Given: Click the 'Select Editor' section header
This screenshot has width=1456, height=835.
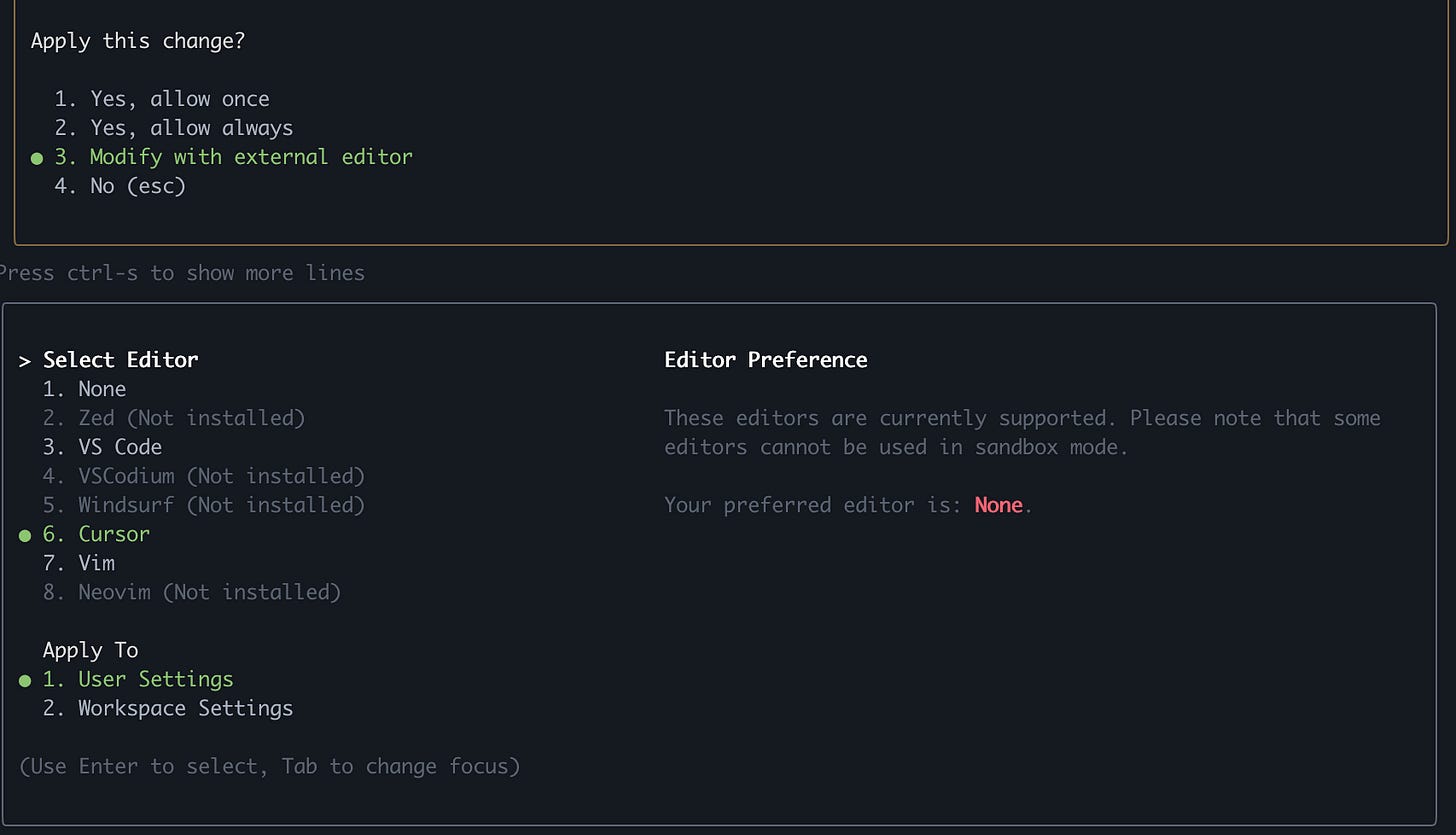Looking at the screenshot, I should coord(121,359).
